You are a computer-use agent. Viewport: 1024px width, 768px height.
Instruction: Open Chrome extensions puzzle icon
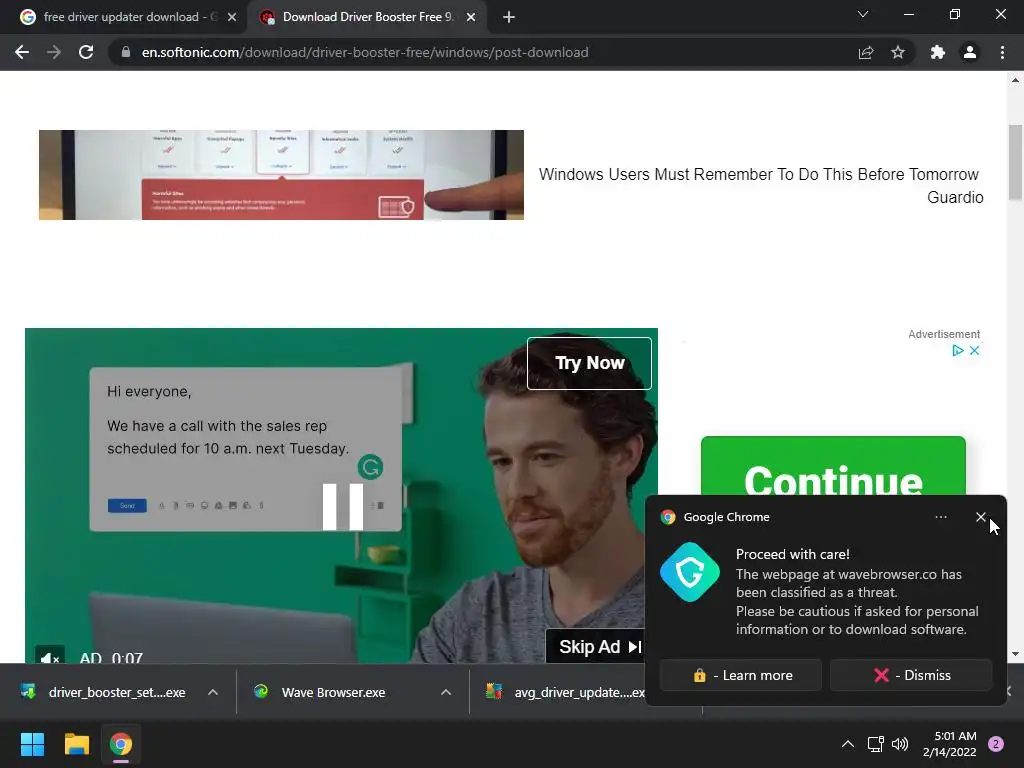click(x=938, y=52)
